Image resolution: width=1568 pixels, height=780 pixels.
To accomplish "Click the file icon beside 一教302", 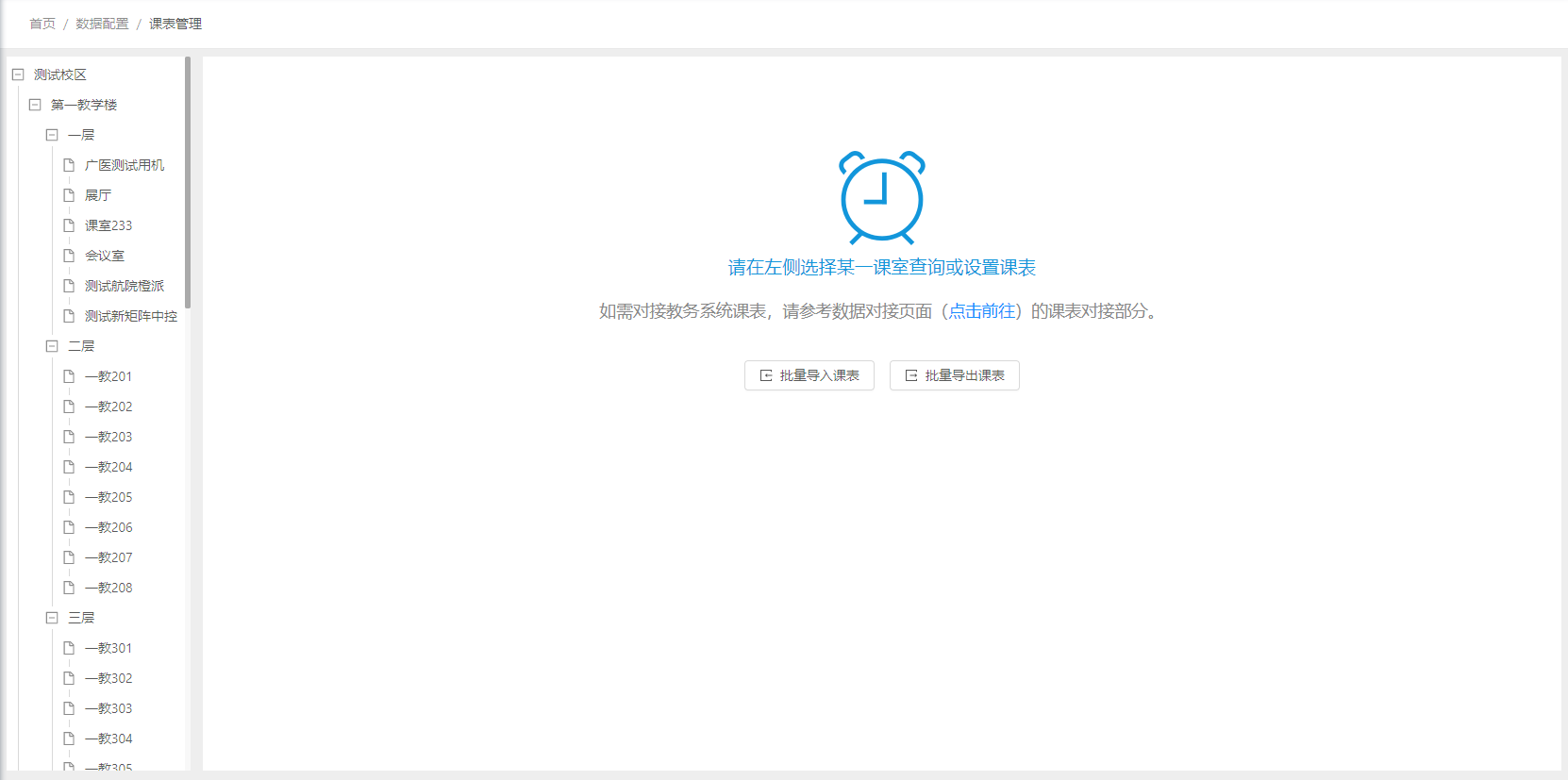I will pyautogui.click(x=69, y=678).
